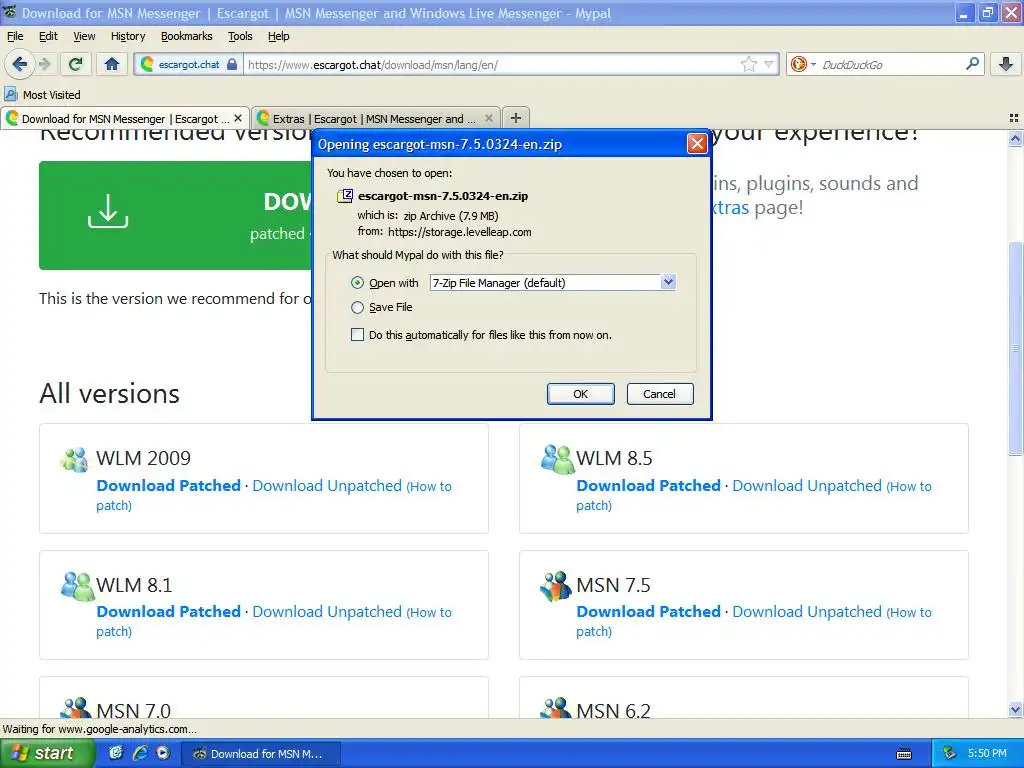Viewport: 1024px width, 768px height.
Task: Select the Open with radio button
Action: click(x=357, y=283)
